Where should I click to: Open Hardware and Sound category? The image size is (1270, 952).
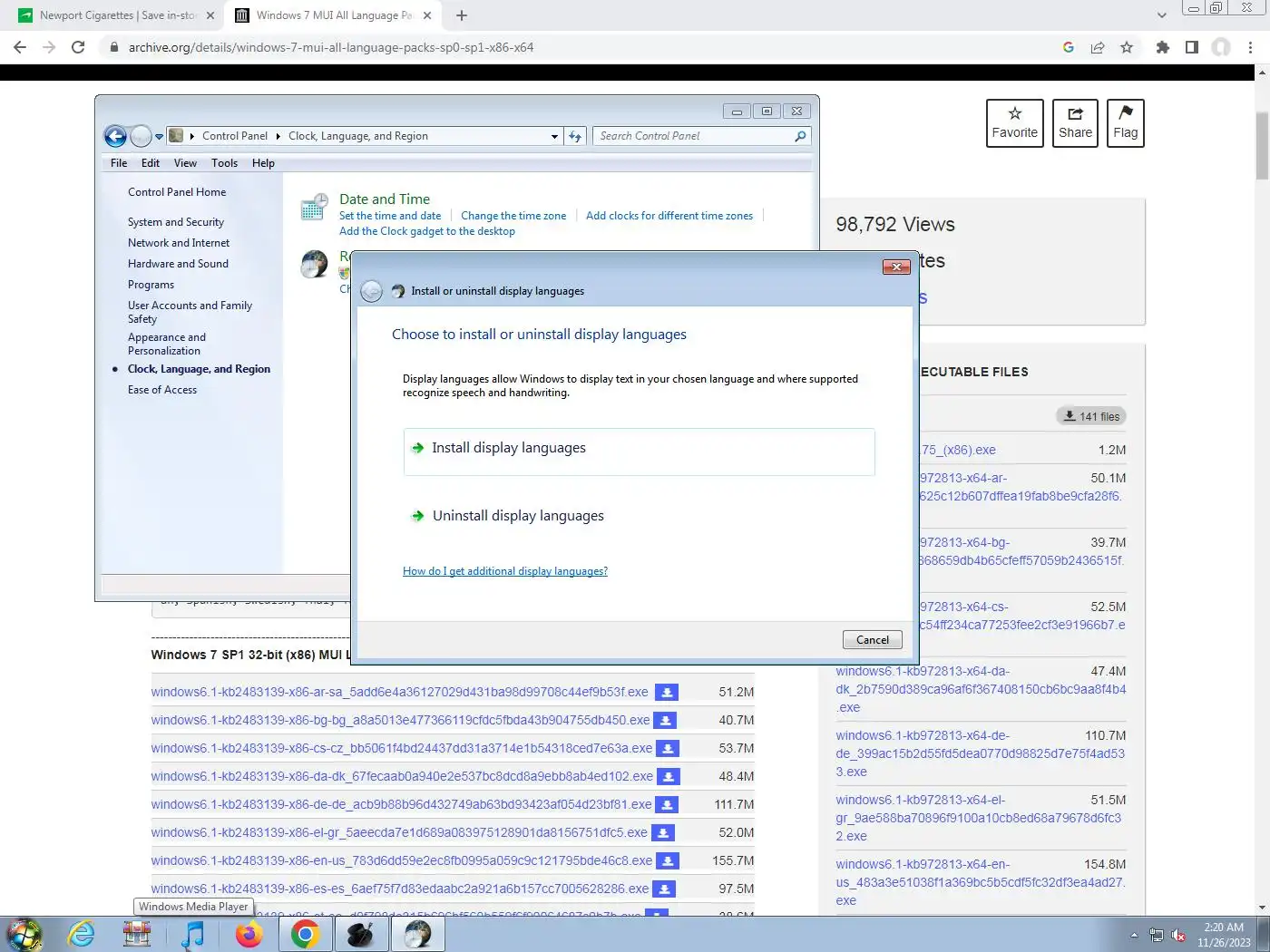[178, 264]
